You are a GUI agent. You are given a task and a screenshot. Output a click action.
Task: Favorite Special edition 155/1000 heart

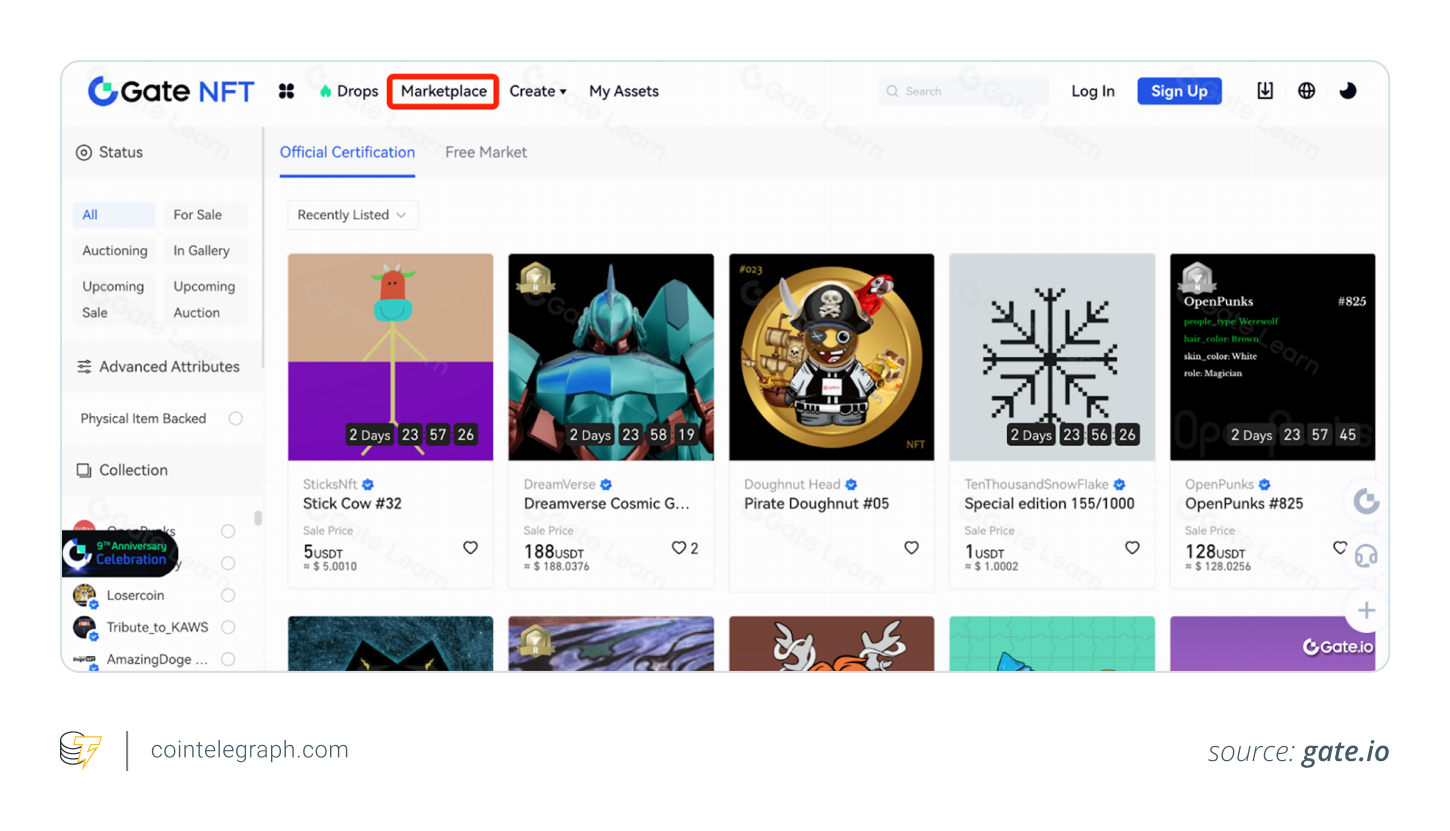[x=1132, y=547]
